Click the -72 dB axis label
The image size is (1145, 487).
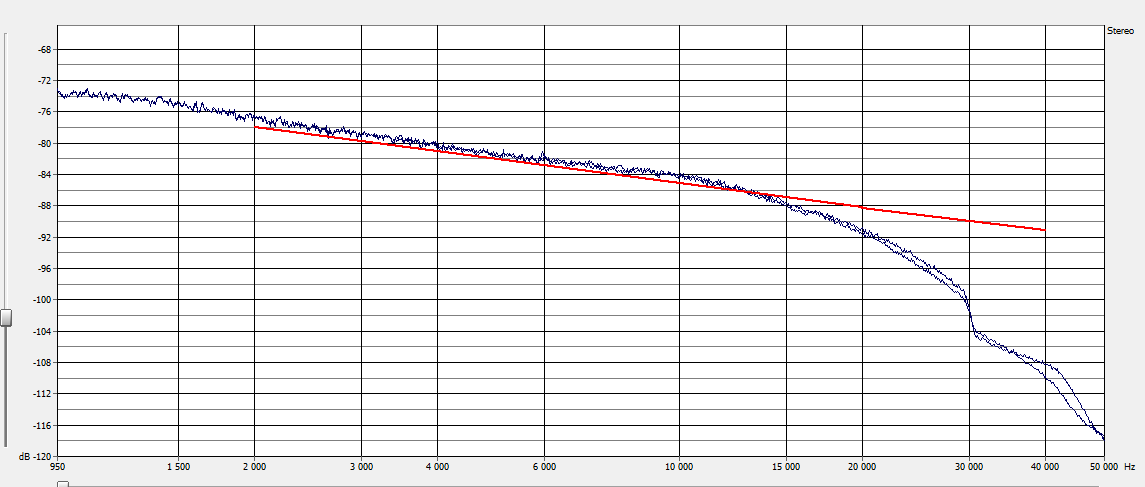pos(43,80)
